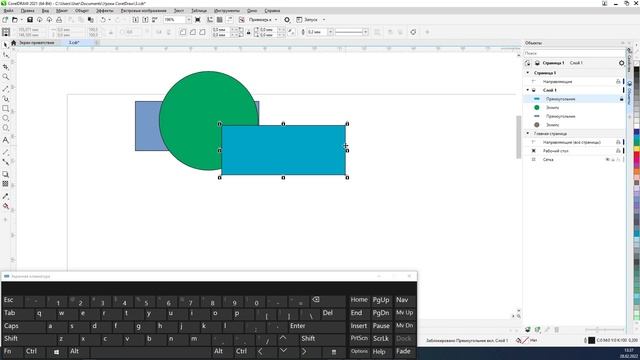Open the Undo history dropdown arrow
The width and height of the screenshot is (640, 360).
point(109,20)
